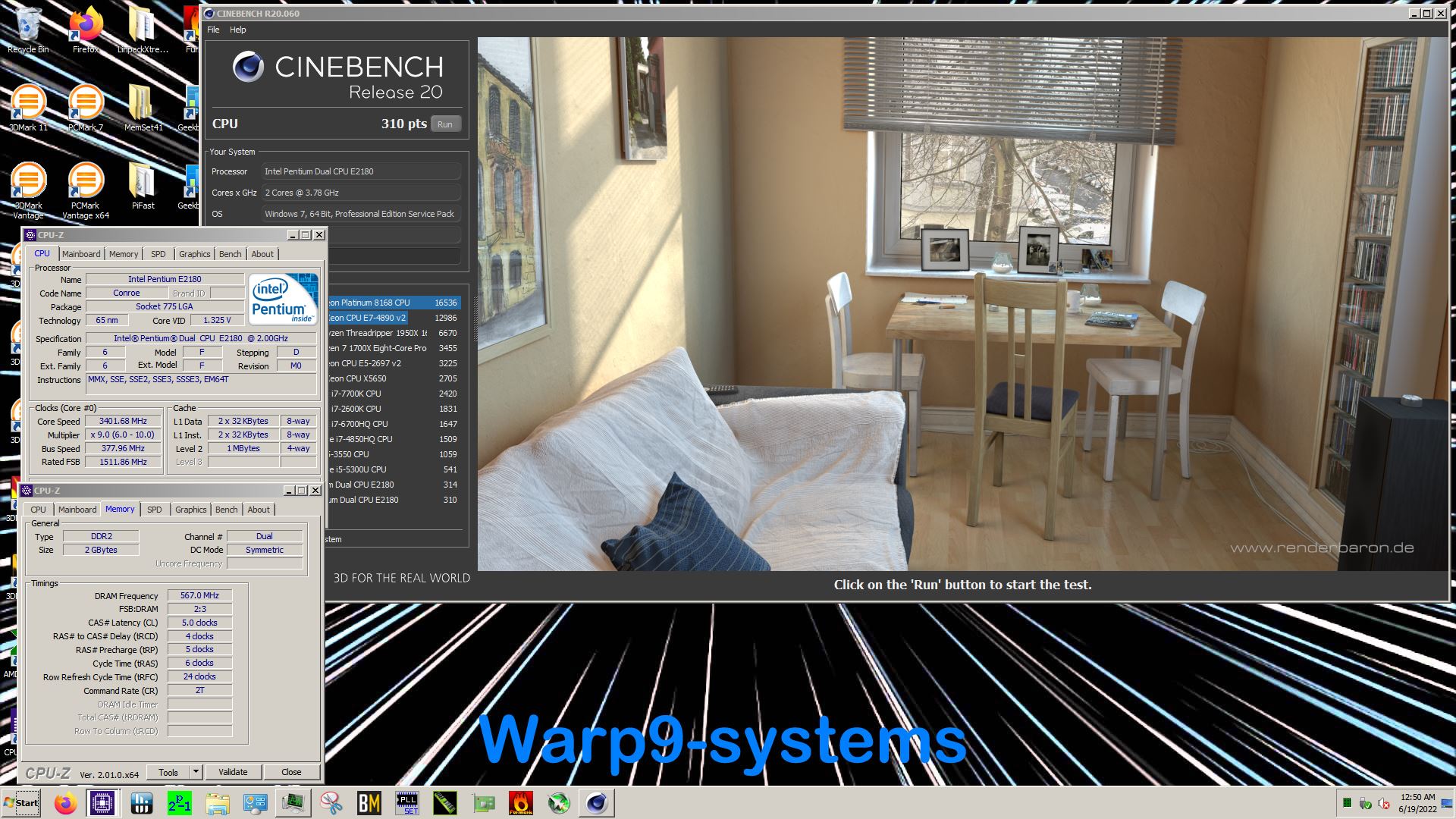Open Bench tab in lower CPU-Z window
The image size is (1456, 819).
(x=227, y=510)
